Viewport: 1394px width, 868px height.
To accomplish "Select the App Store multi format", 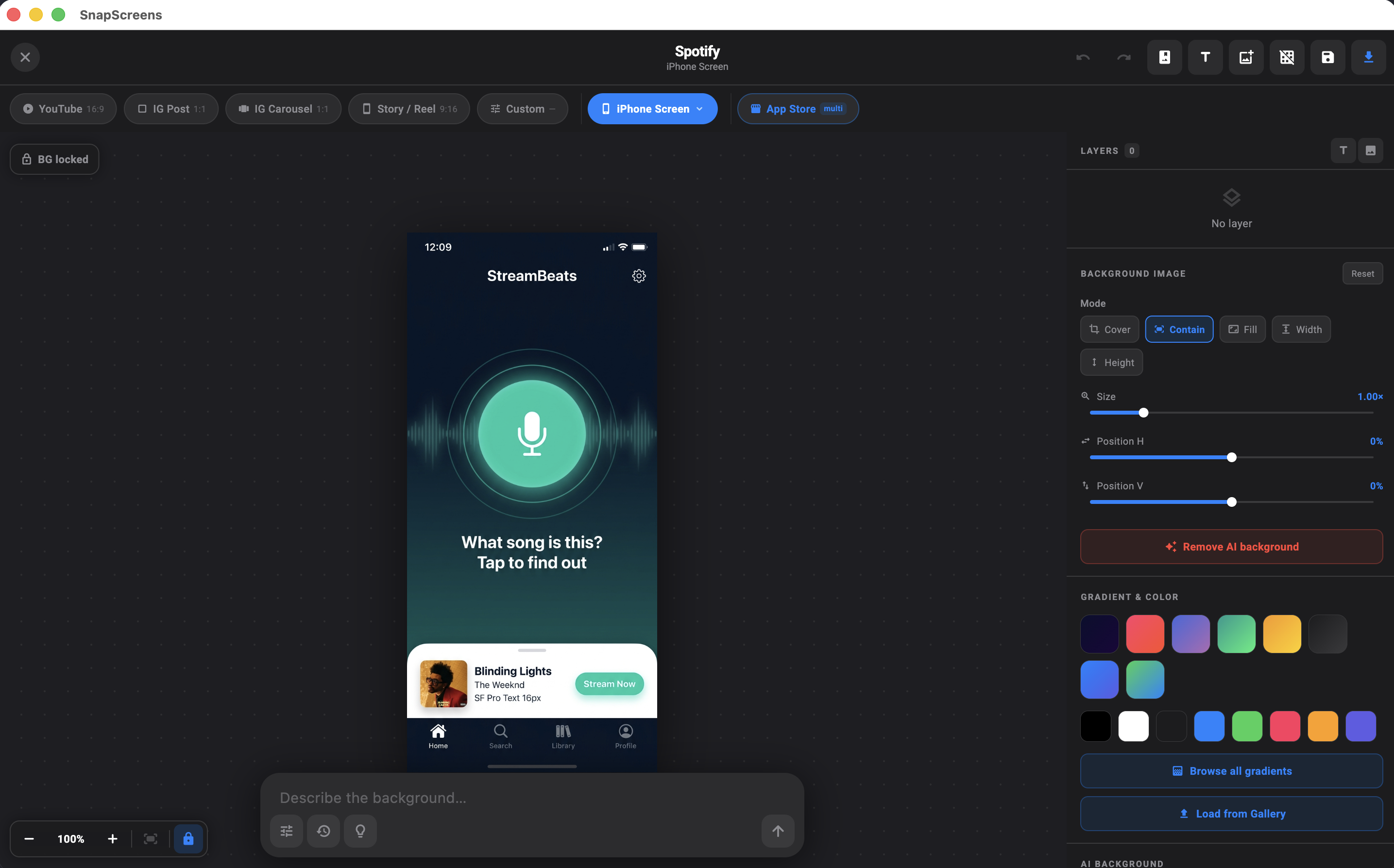I will point(798,109).
